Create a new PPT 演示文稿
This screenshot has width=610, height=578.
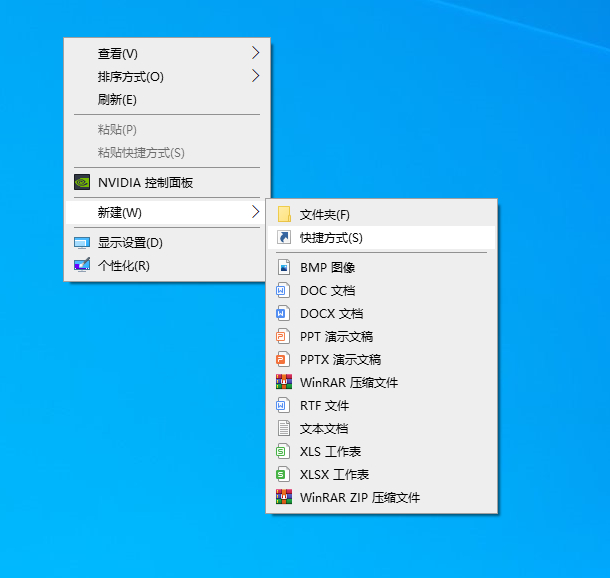tap(381, 336)
